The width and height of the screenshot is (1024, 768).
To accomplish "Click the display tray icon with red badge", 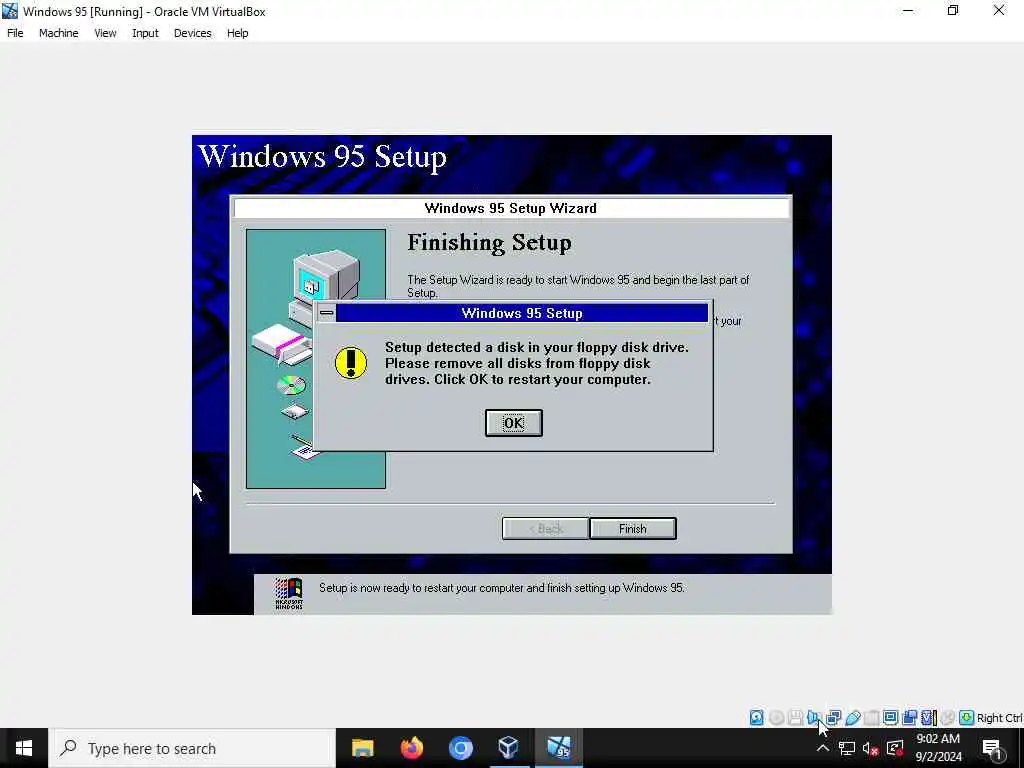I will [x=895, y=748].
